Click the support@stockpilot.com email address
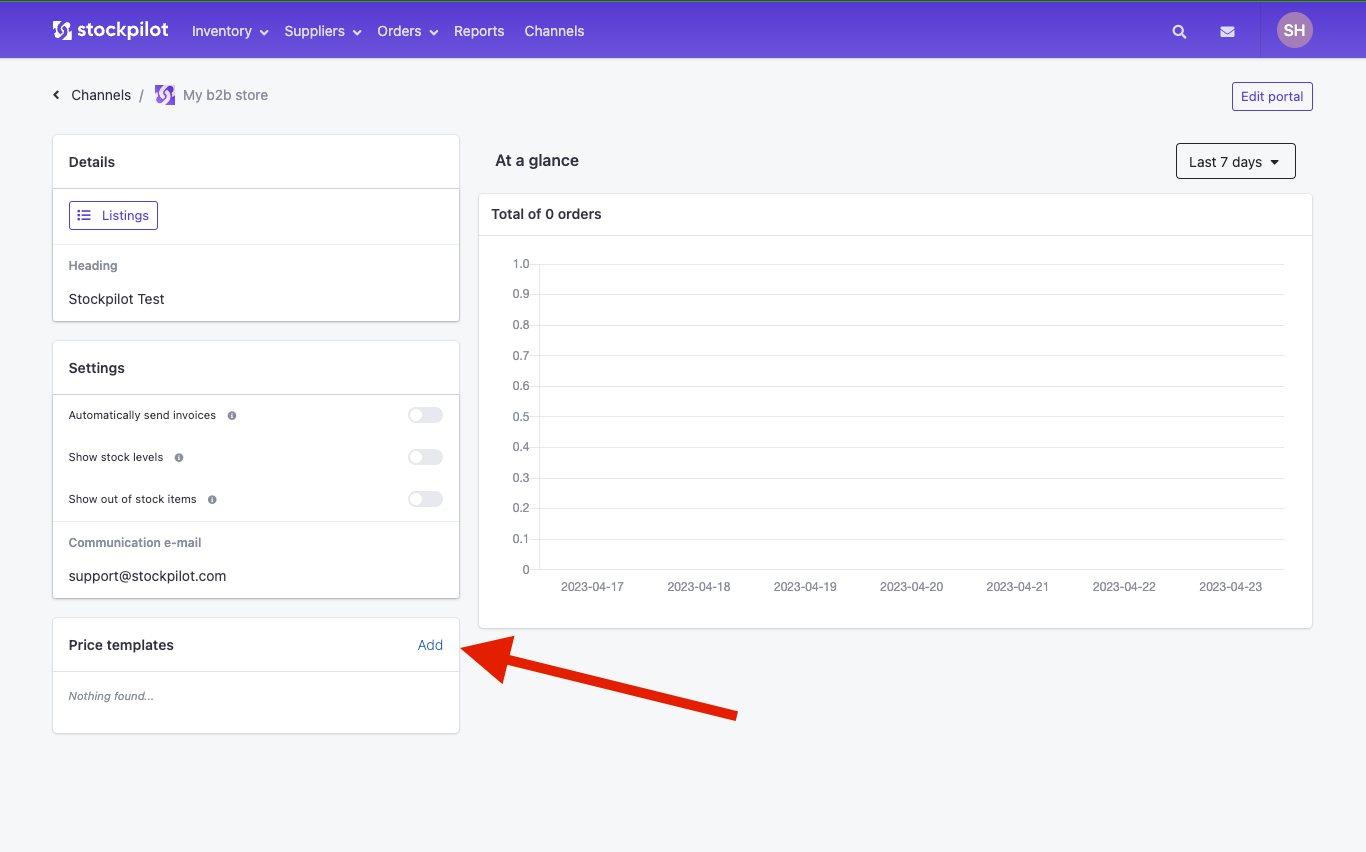The width and height of the screenshot is (1366, 852). [148, 576]
